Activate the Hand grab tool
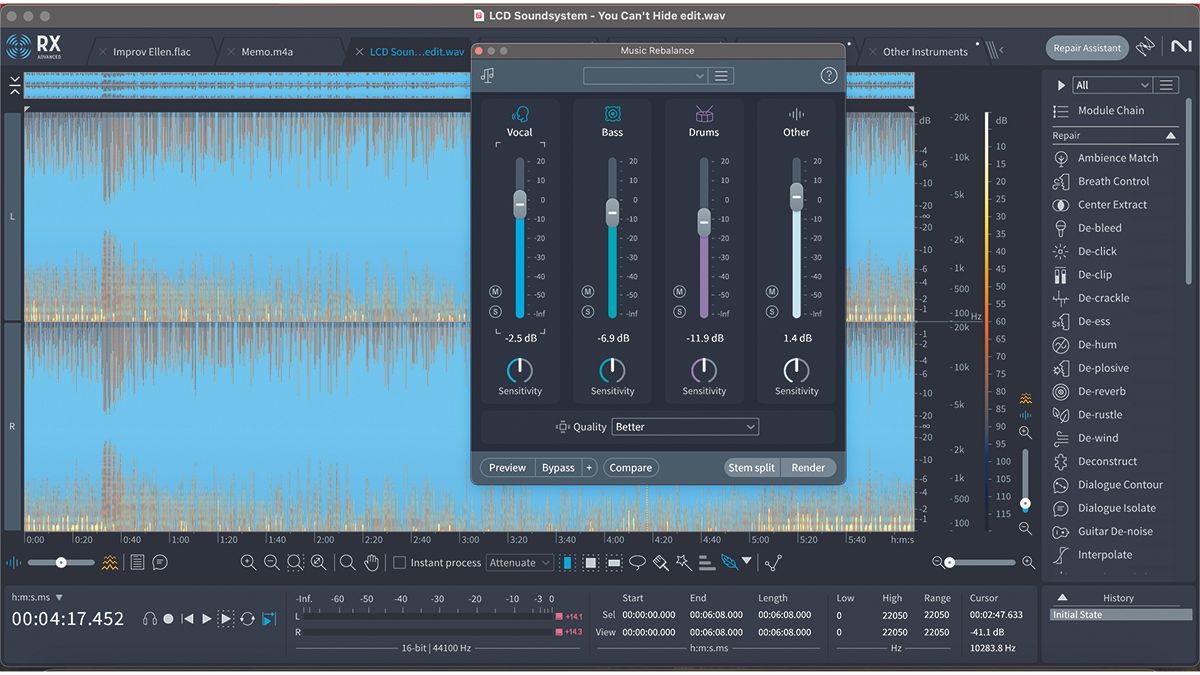Screen dimensions: 1200x675 [371, 562]
